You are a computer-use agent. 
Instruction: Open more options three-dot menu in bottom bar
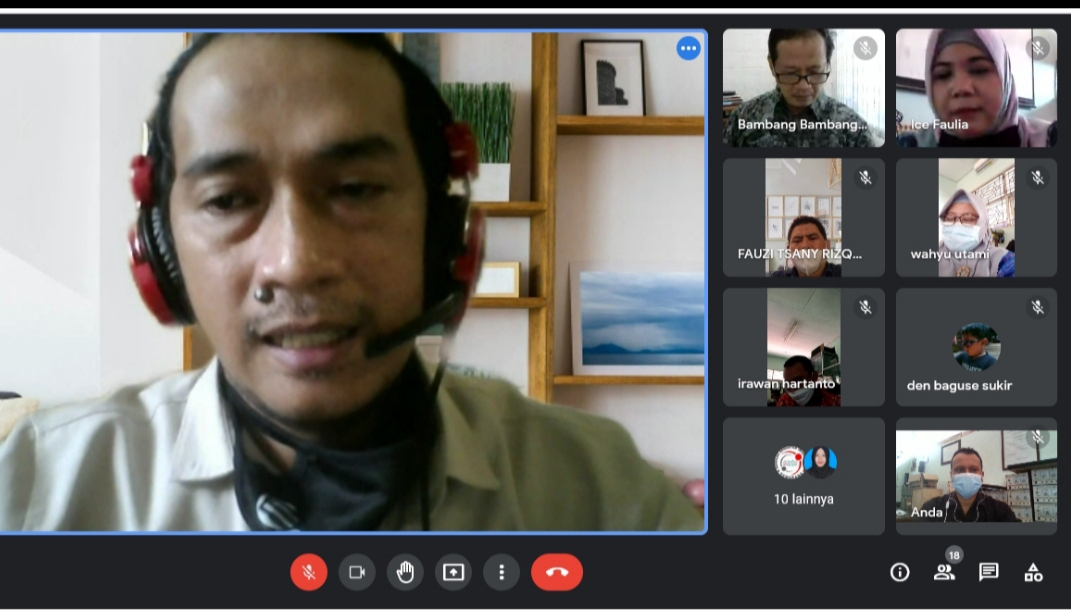tap(501, 572)
